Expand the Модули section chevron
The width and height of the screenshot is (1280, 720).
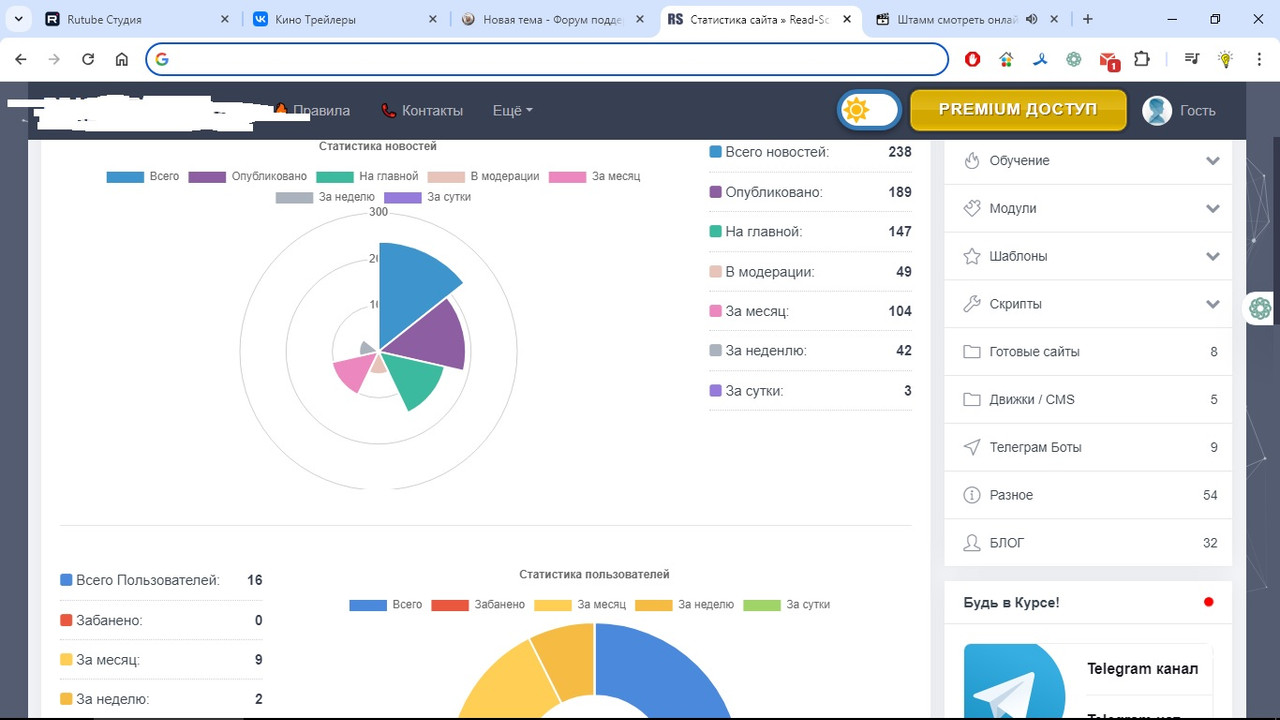point(1213,209)
